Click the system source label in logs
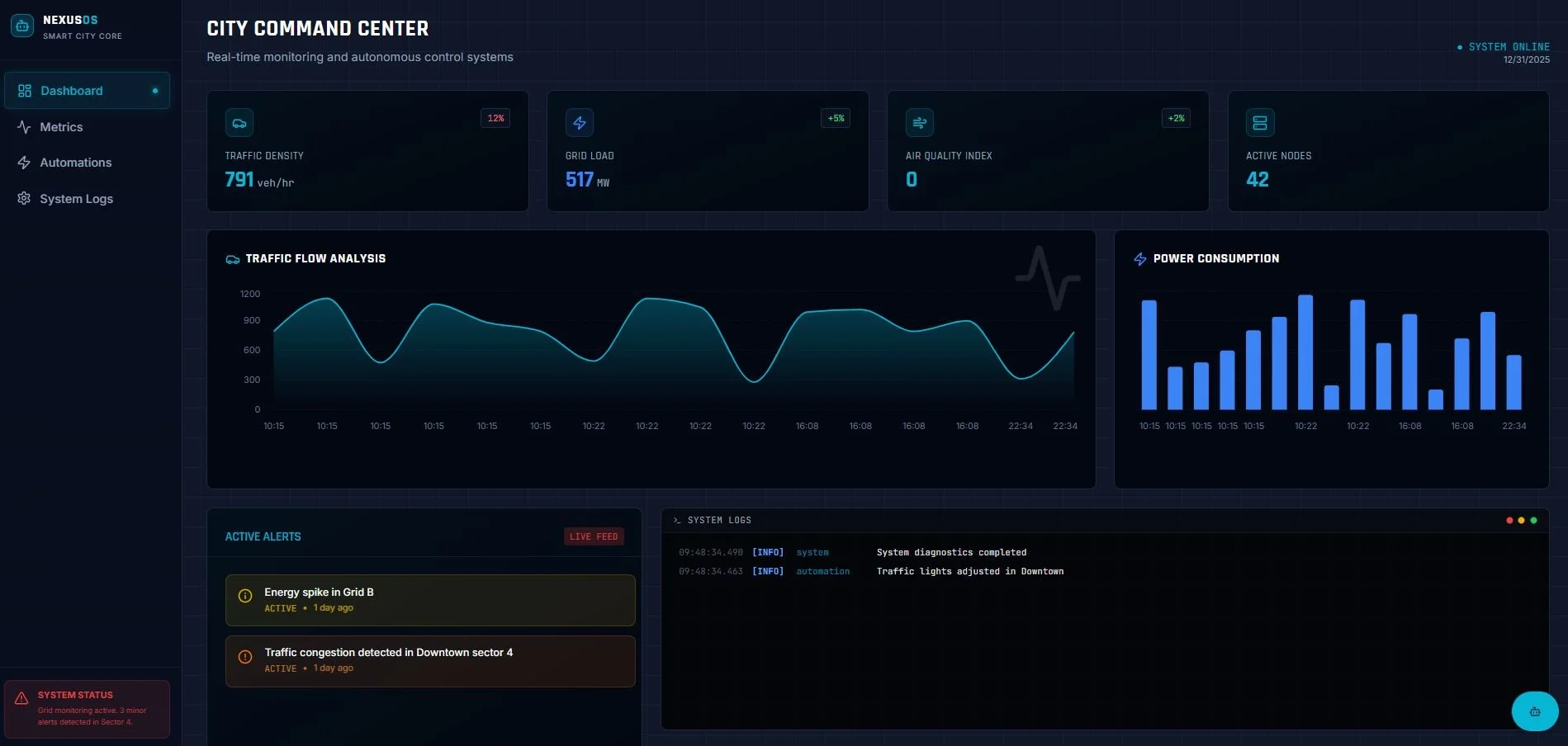The height and width of the screenshot is (746, 1568). tap(812, 553)
